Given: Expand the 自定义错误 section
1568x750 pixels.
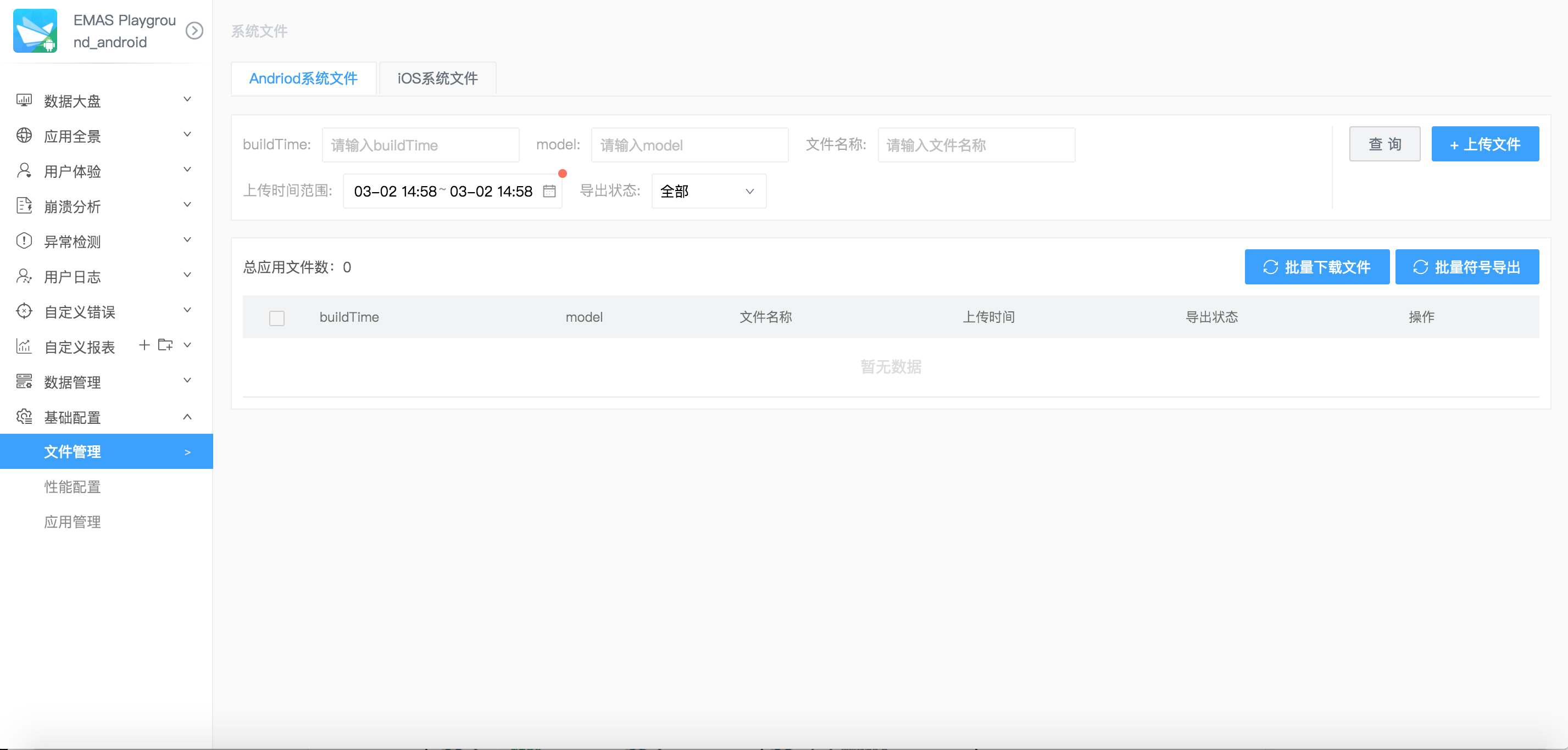Looking at the screenshot, I should 187,310.
